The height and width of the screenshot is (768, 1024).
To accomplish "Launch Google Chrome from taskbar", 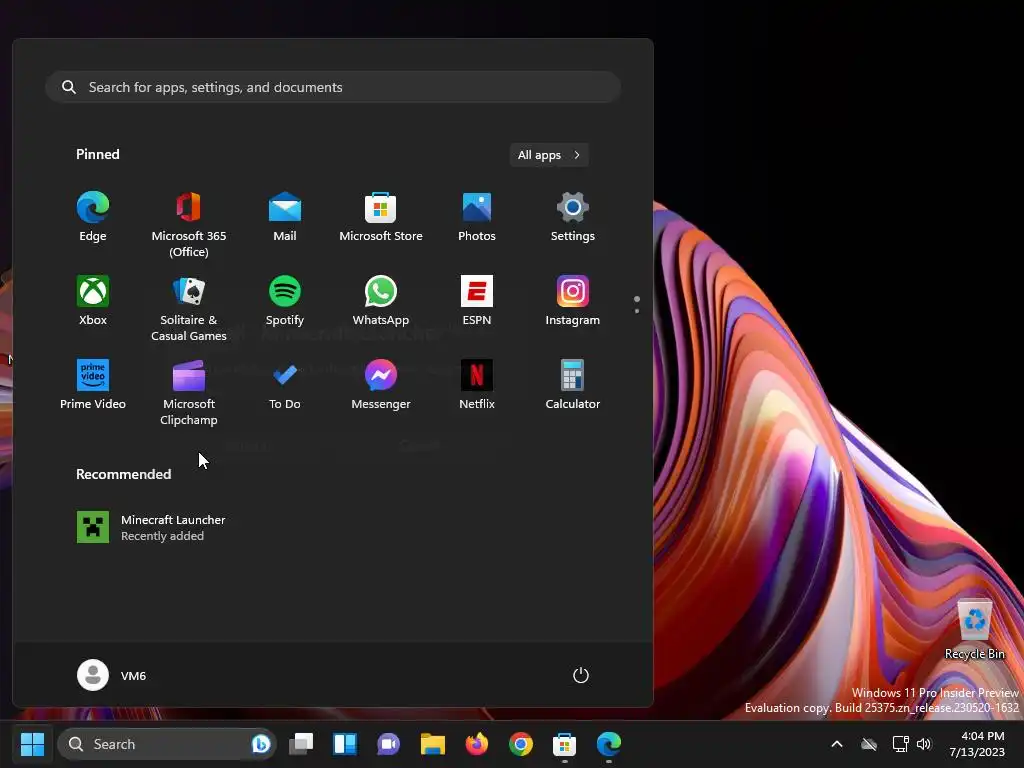I will coord(520,744).
